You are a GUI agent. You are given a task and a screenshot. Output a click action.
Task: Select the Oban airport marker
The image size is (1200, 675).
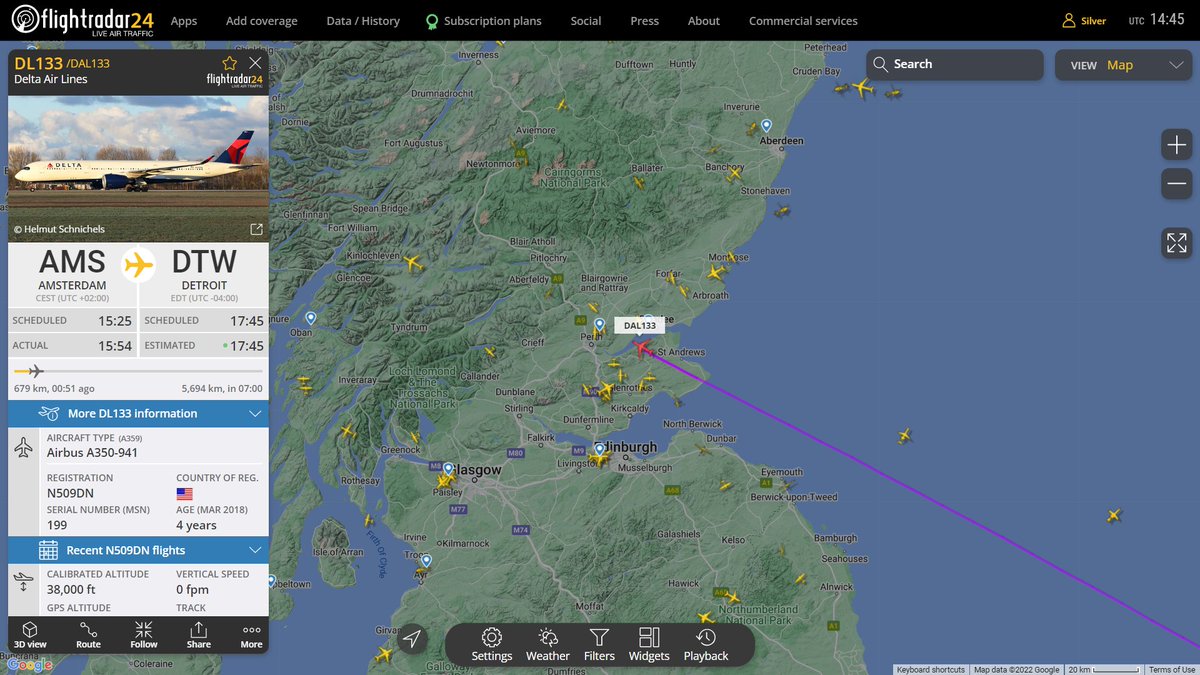(x=311, y=318)
